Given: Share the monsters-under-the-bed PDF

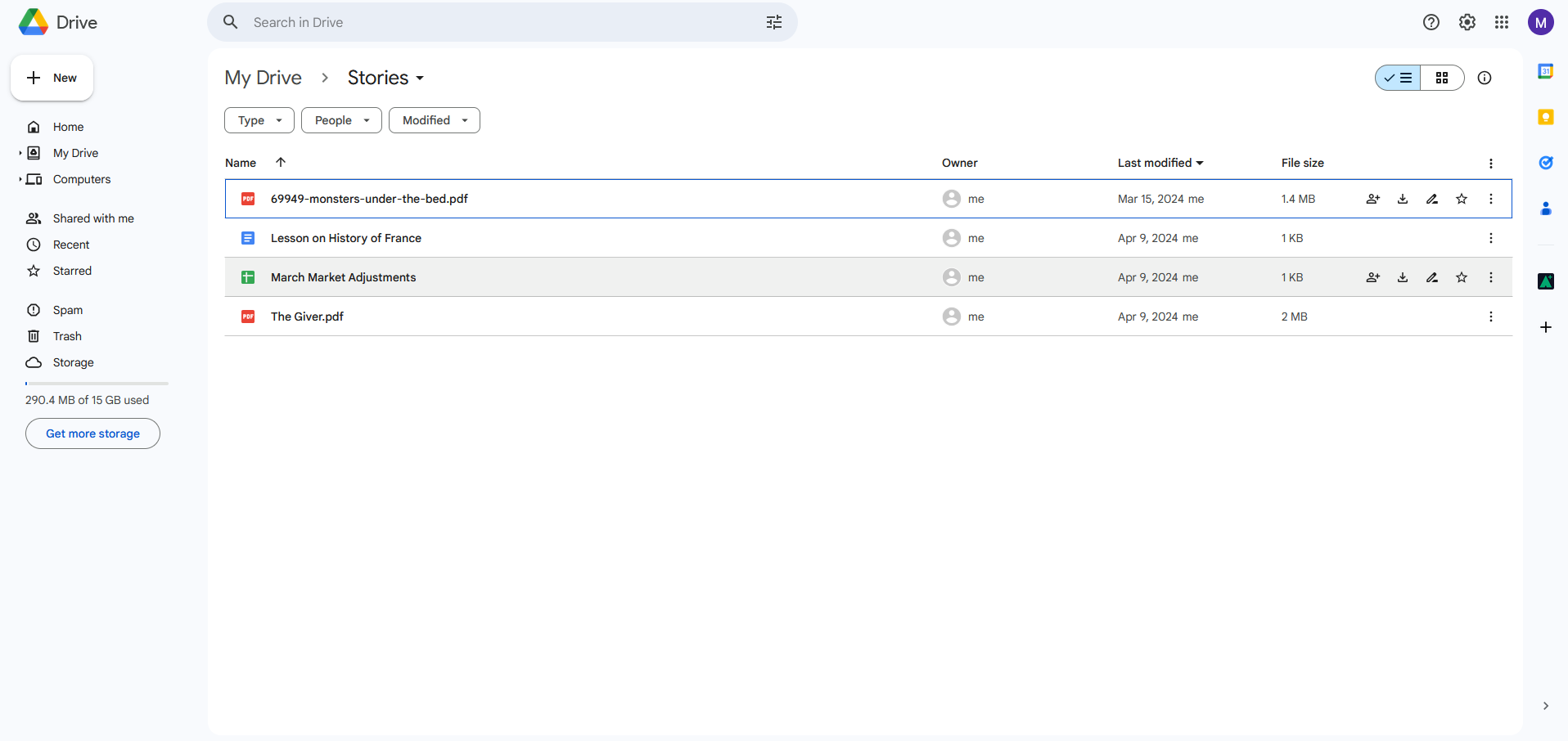Looking at the screenshot, I should [1373, 199].
